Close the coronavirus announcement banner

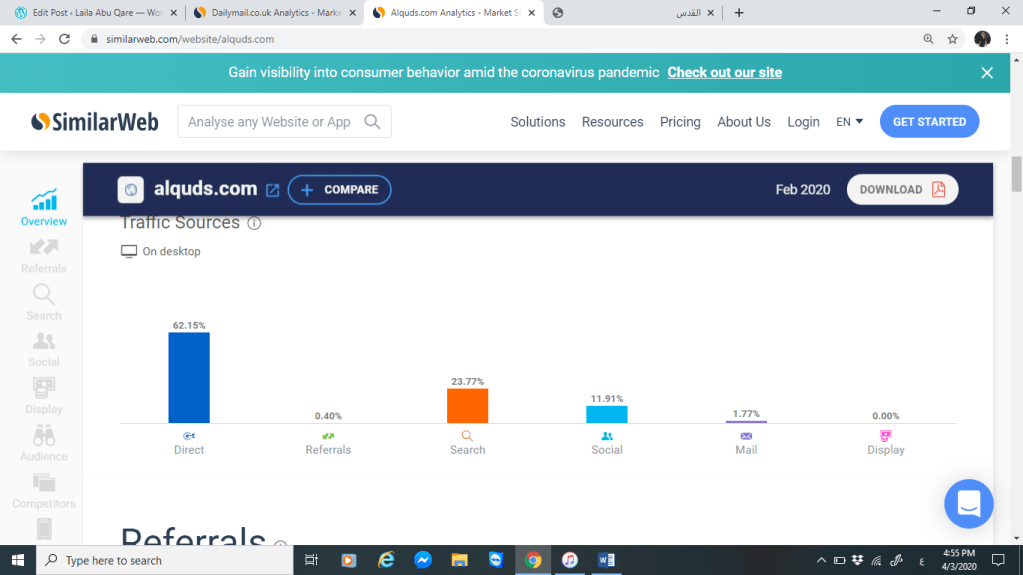coord(987,73)
